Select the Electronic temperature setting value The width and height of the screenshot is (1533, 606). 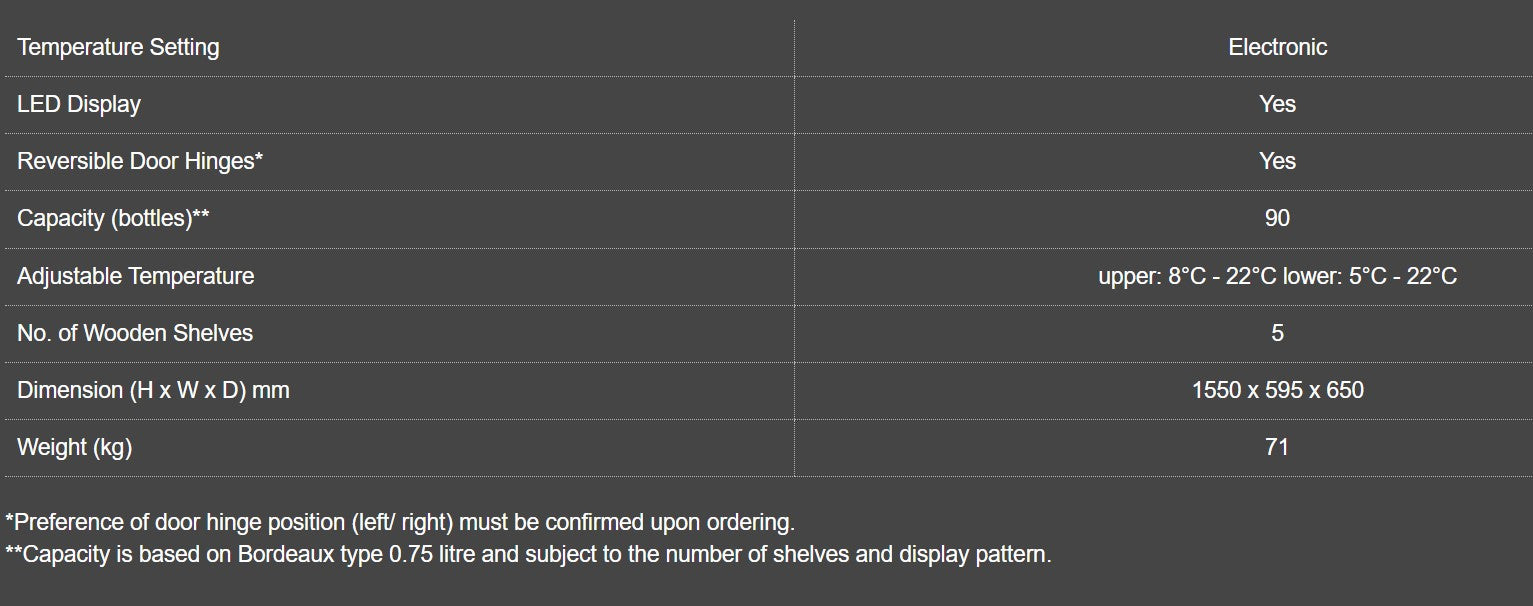pos(1277,47)
